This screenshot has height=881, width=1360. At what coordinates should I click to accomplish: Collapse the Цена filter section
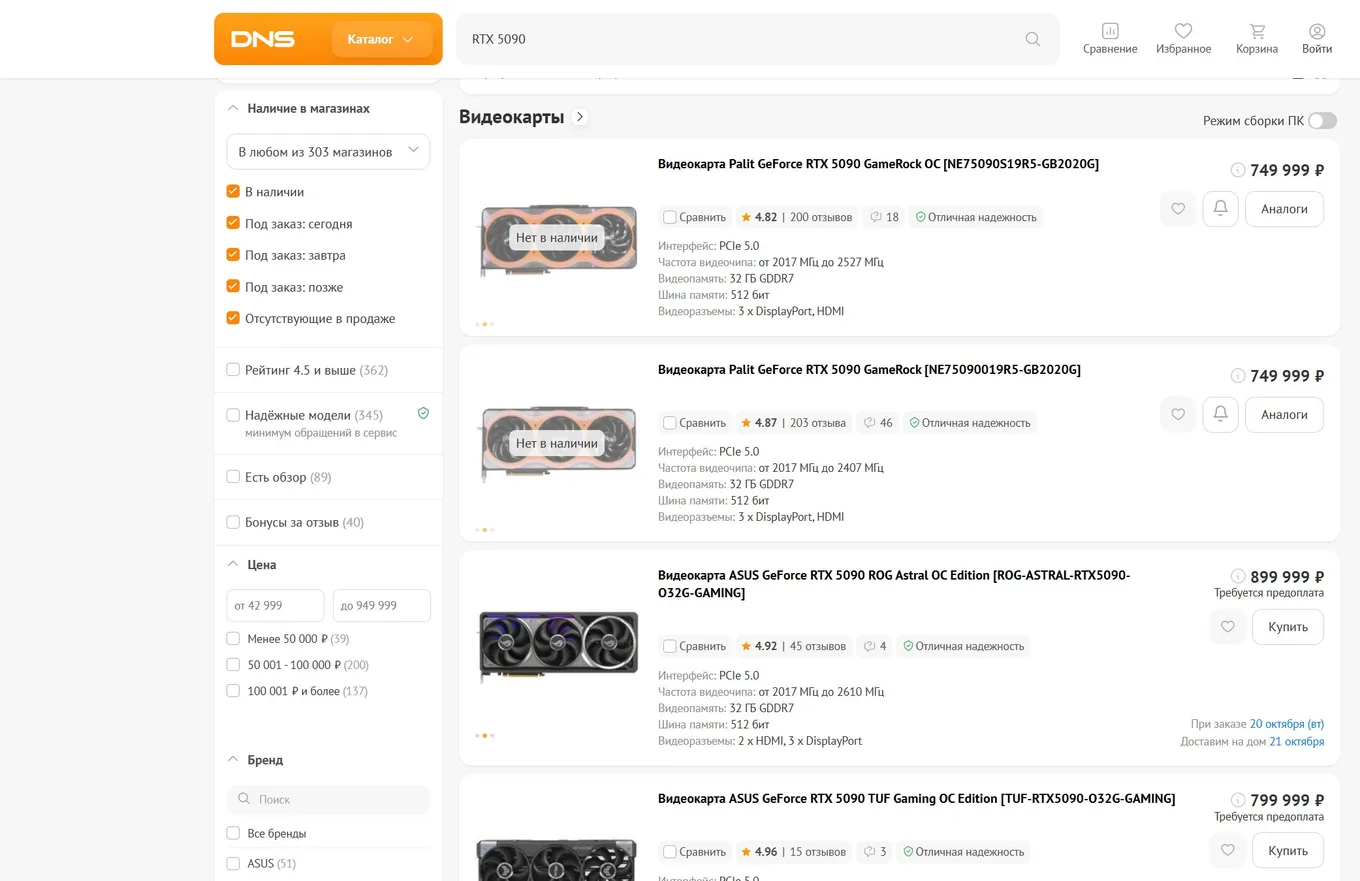coord(233,565)
